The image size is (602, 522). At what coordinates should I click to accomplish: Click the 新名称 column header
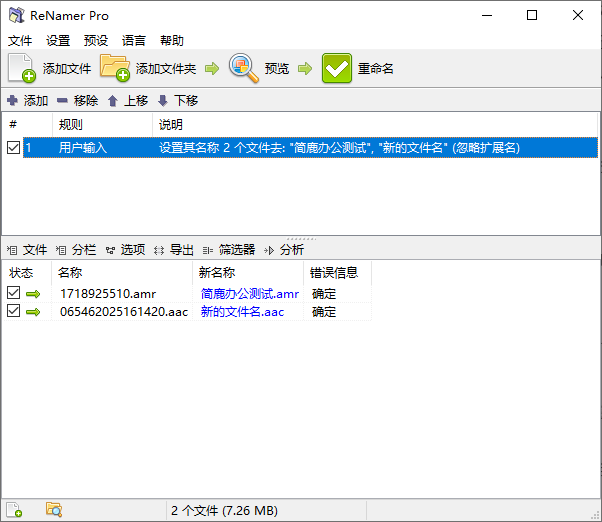(248, 273)
